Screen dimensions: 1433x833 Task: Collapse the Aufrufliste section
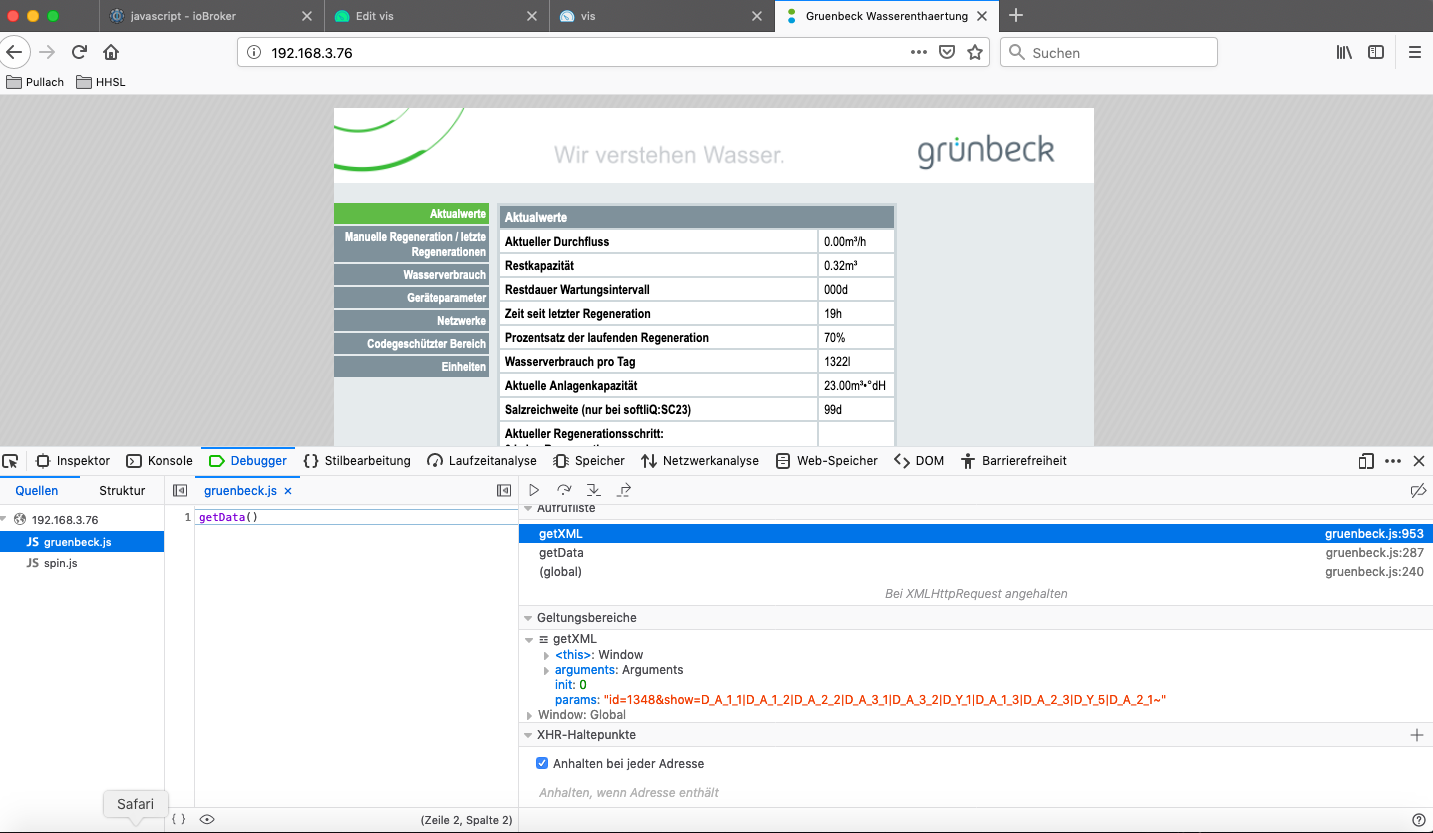pos(528,509)
